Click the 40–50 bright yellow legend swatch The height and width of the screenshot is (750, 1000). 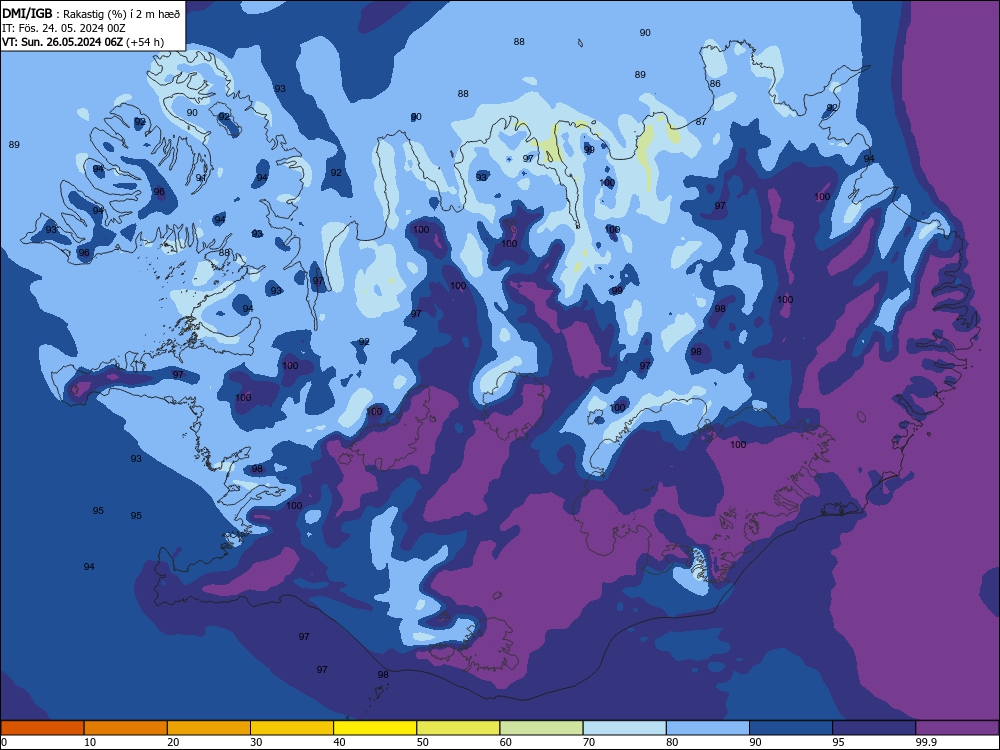tap(375, 728)
